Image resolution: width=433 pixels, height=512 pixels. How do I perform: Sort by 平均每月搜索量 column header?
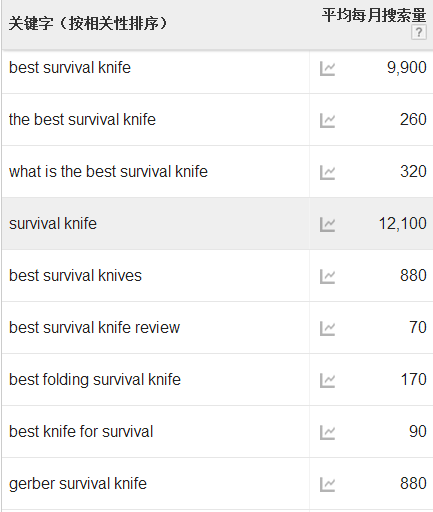tap(374, 15)
